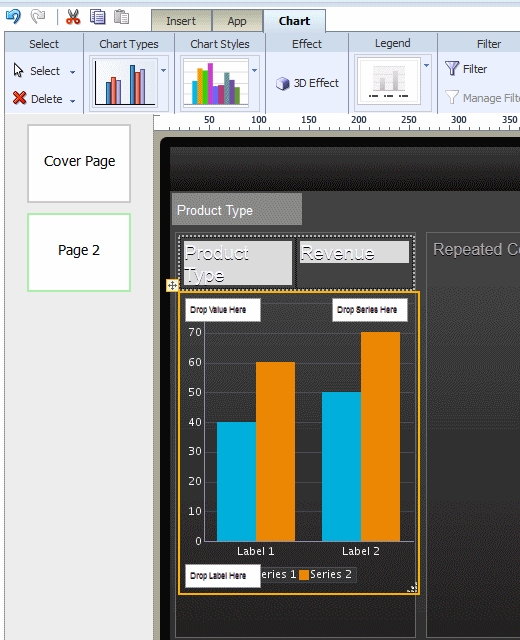Pick the colorful chart style thumbnail
The height and width of the screenshot is (640, 520).
(216, 83)
